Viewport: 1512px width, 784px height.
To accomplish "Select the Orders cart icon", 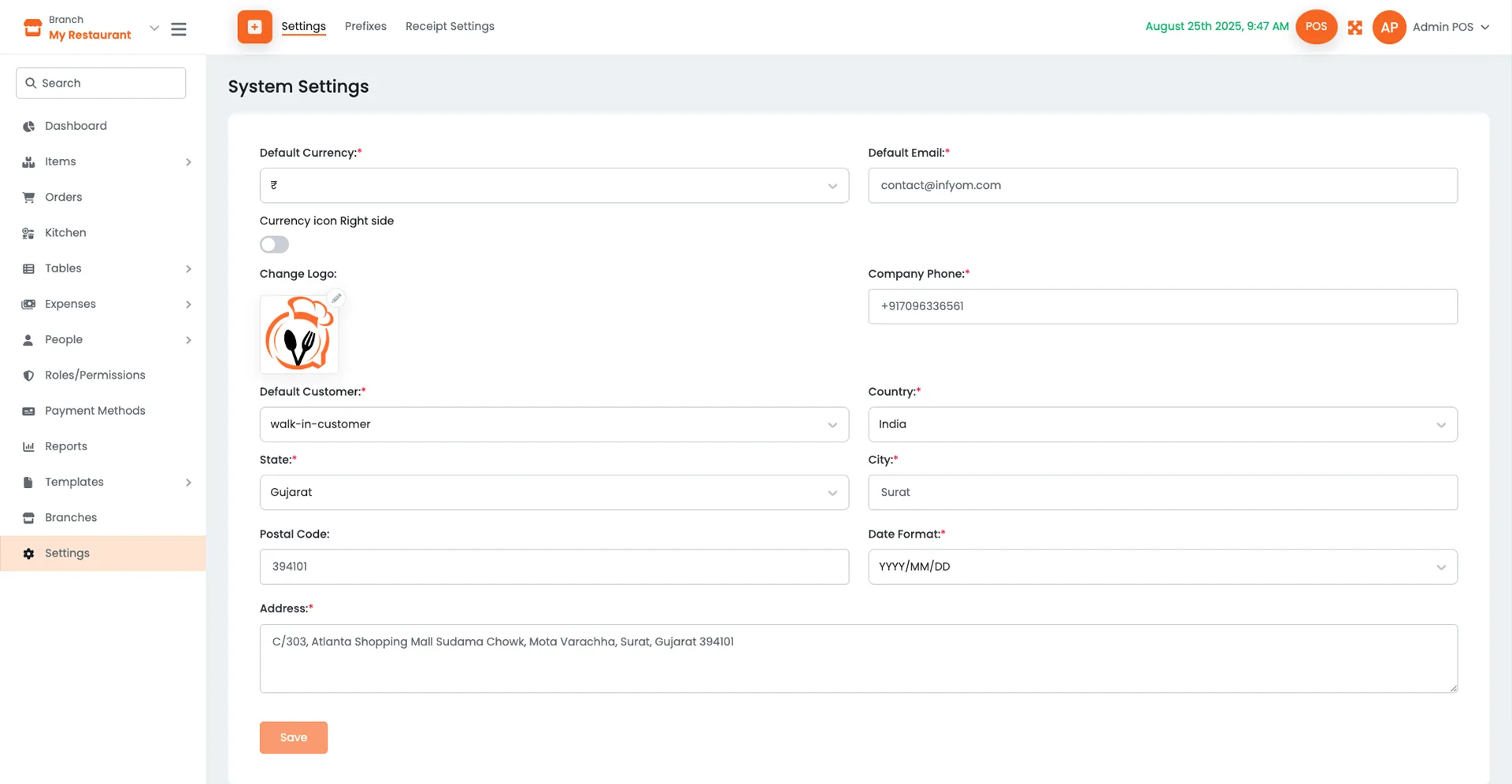I will click(28, 197).
